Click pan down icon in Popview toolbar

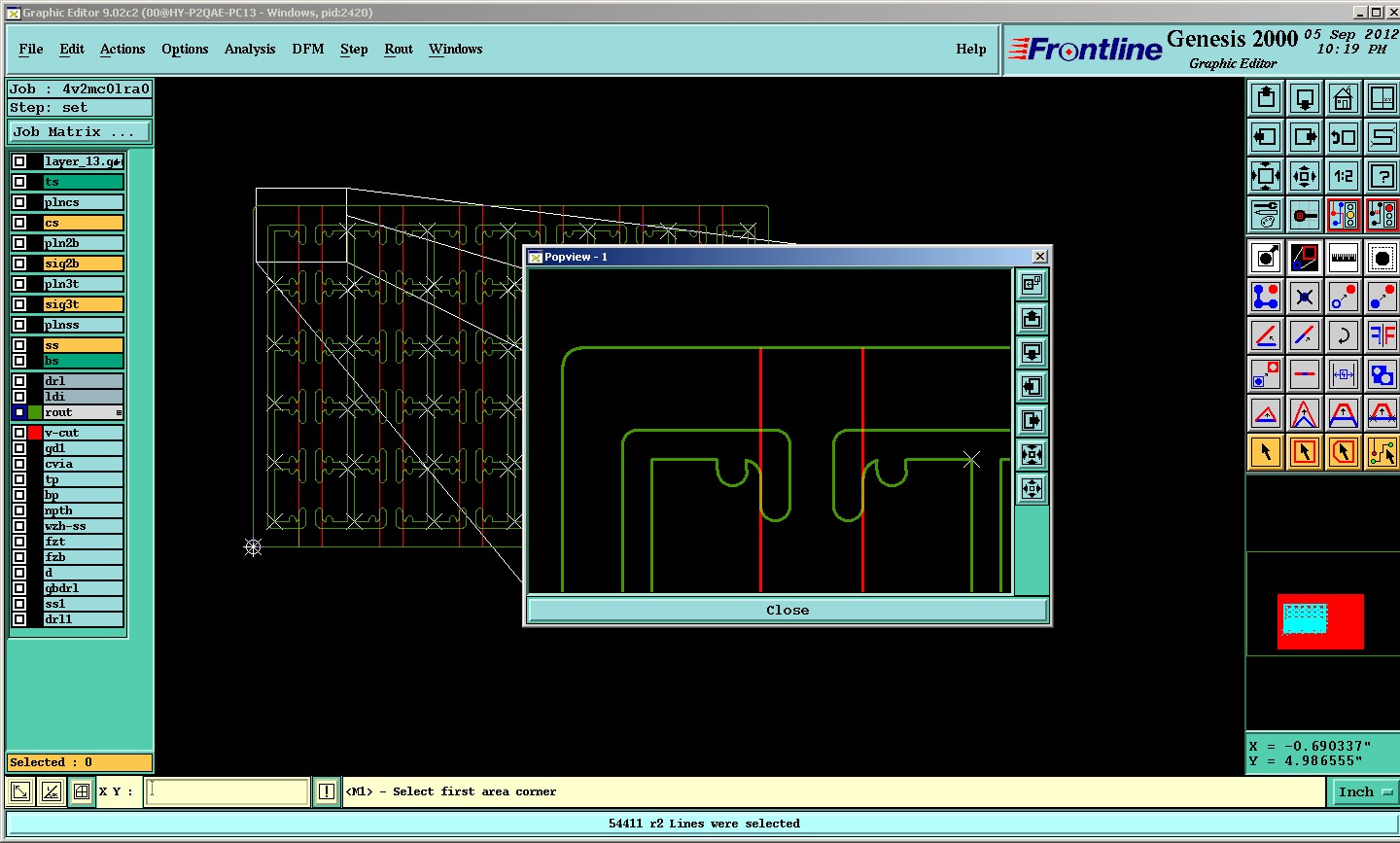click(1032, 352)
